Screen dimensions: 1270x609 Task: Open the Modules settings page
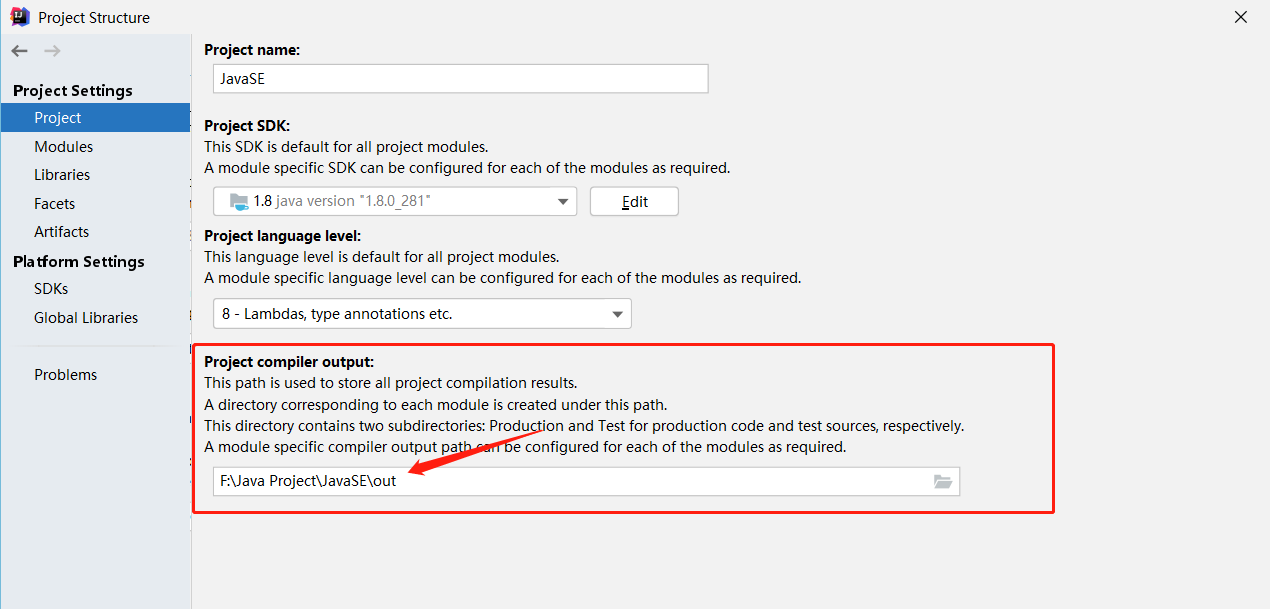64,146
